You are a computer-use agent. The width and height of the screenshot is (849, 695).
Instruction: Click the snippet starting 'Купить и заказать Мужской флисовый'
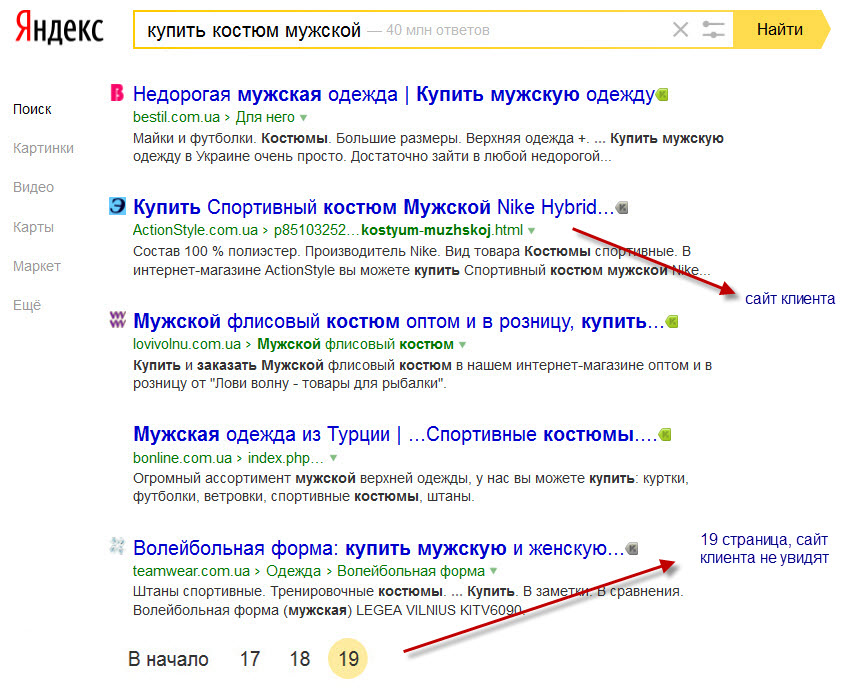tap(422, 374)
